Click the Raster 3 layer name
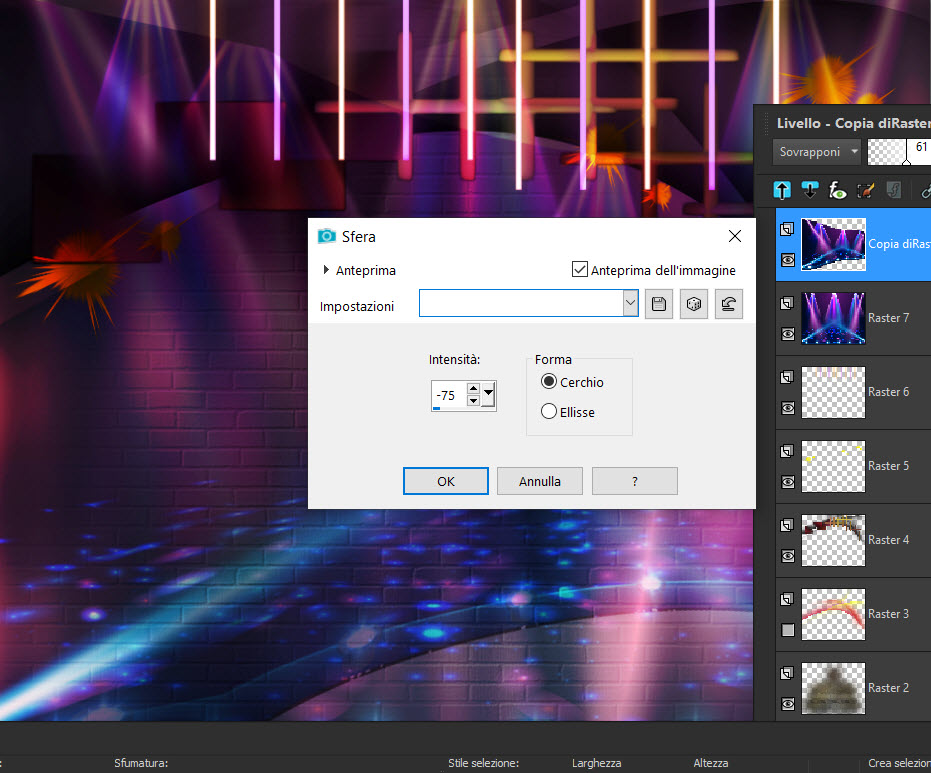The height and width of the screenshot is (773, 931). coord(888,613)
